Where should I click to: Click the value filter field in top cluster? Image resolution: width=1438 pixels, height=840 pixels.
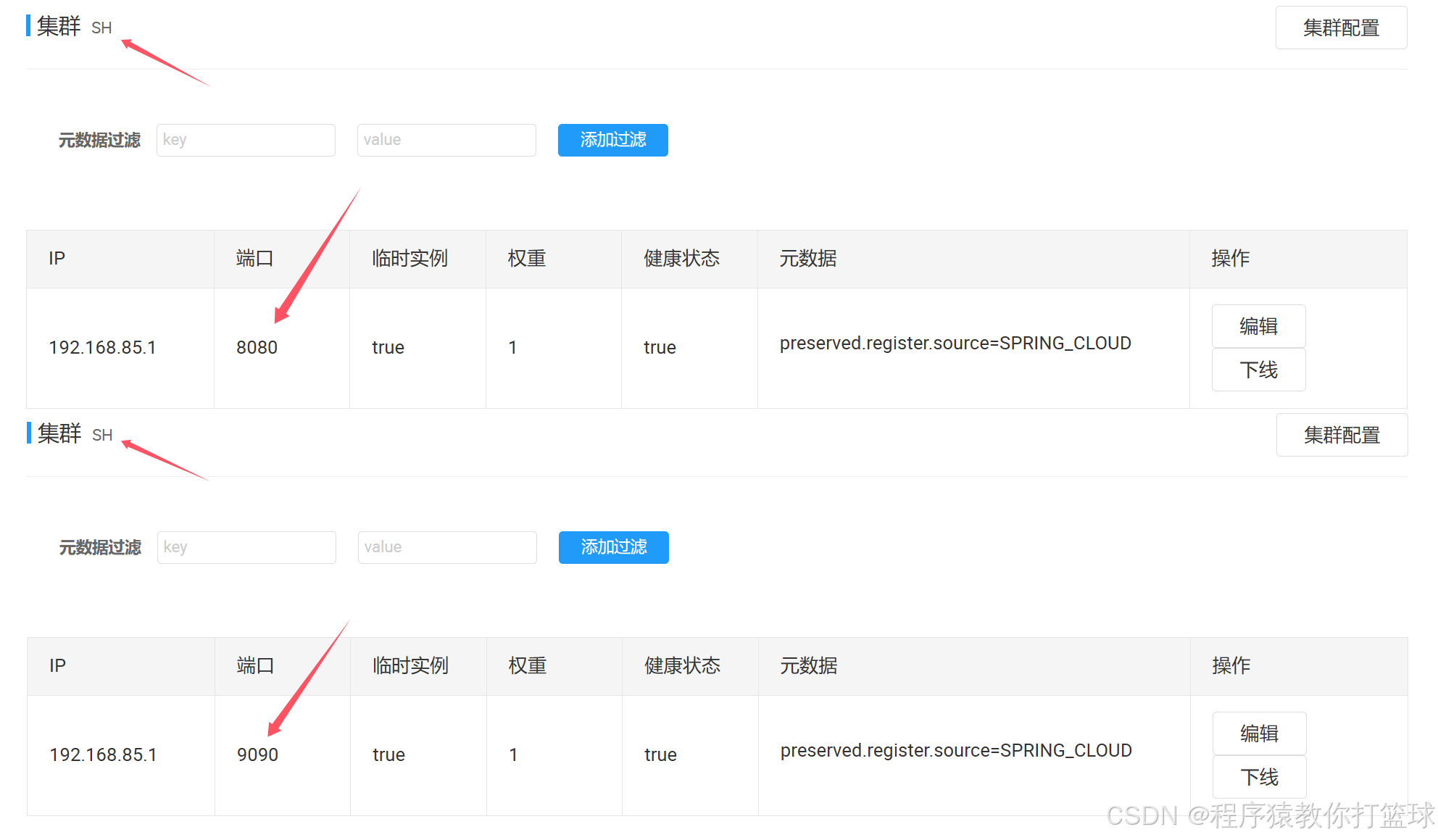[x=446, y=140]
